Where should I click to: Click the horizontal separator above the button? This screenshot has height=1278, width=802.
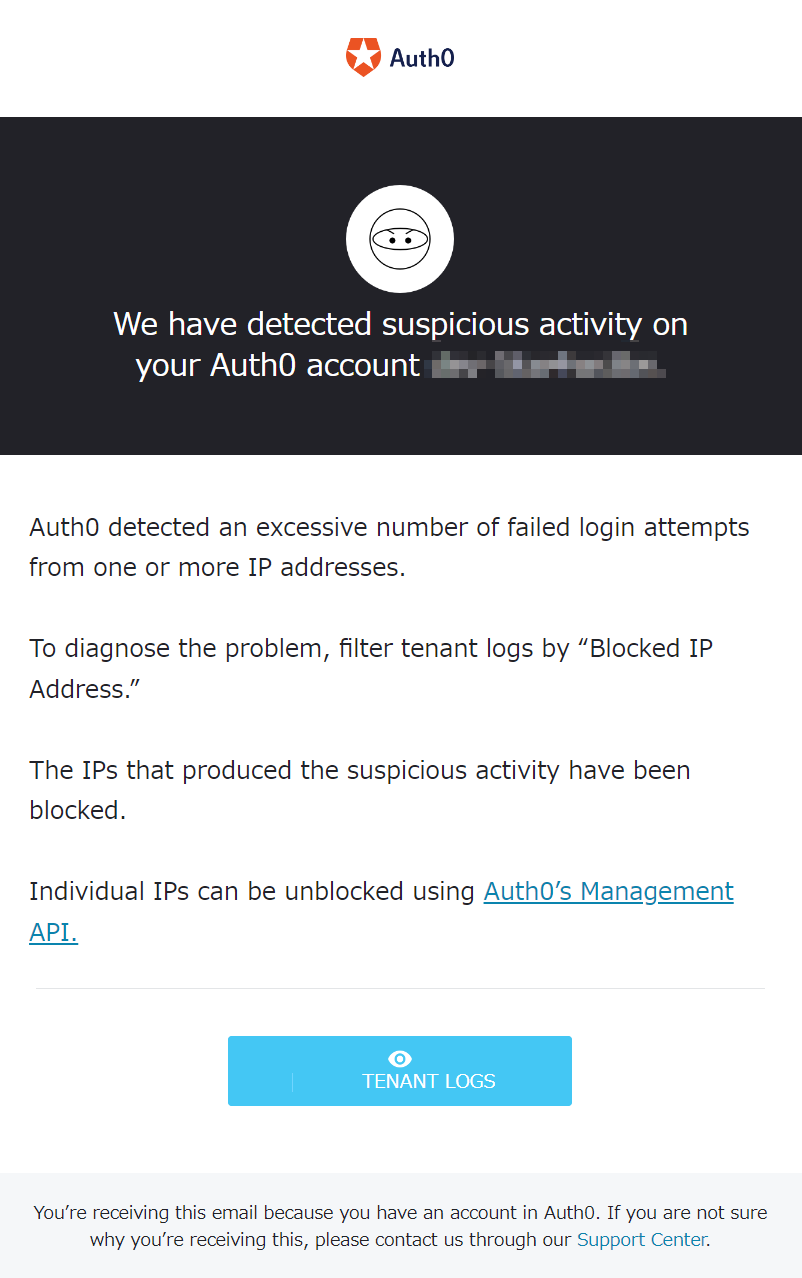tap(400, 989)
